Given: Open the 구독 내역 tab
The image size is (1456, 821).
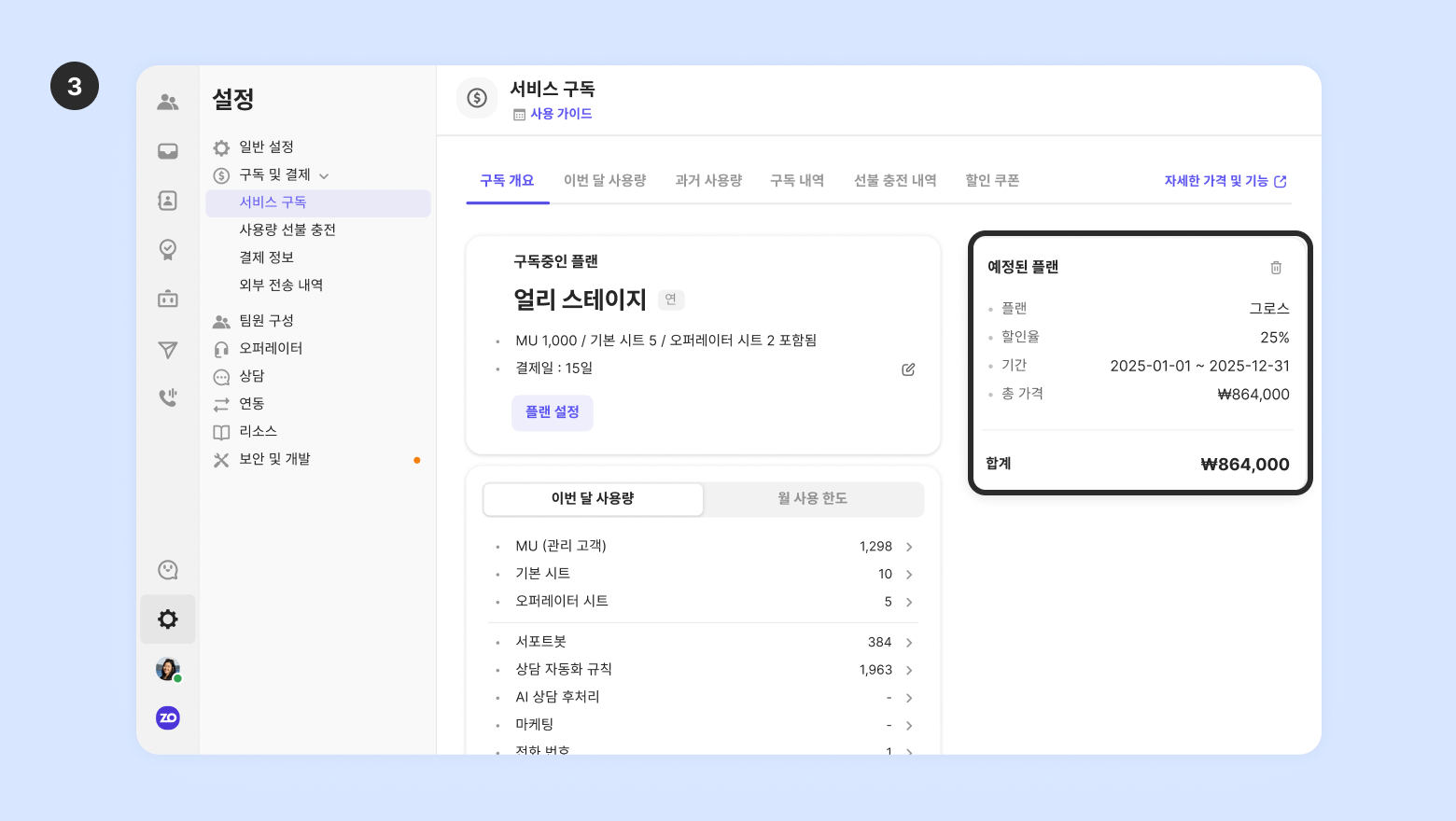Looking at the screenshot, I should click(x=797, y=181).
